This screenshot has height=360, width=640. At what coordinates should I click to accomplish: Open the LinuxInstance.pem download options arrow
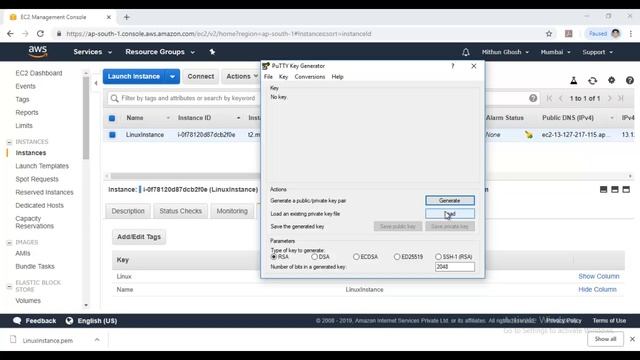click(97, 340)
